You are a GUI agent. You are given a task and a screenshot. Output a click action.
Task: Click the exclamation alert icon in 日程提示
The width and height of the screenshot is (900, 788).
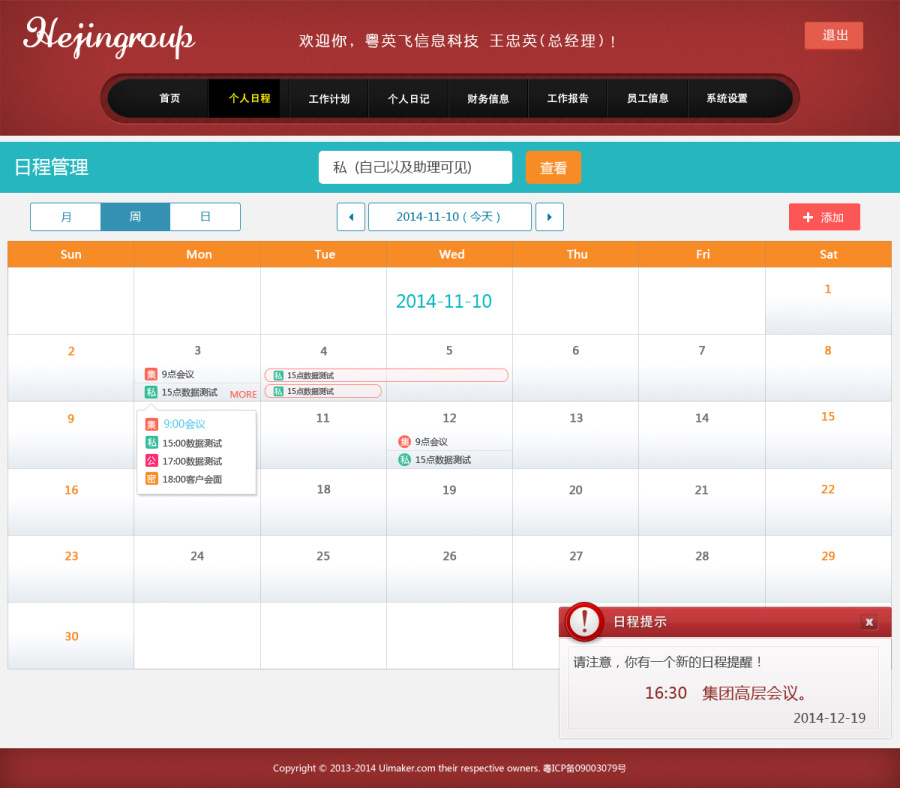[x=584, y=622]
